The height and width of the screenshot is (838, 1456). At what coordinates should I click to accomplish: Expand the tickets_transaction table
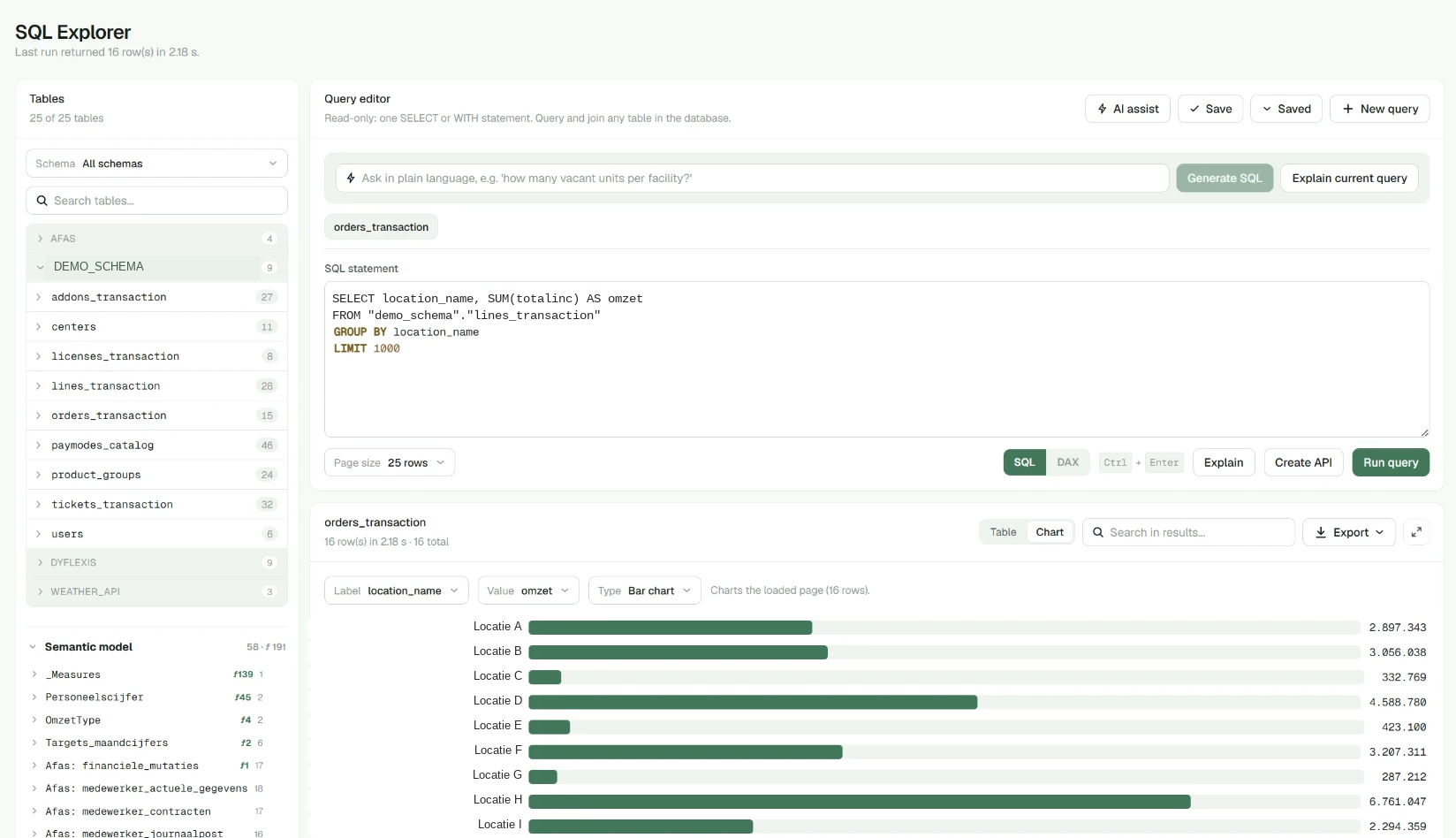[x=156, y=505]
